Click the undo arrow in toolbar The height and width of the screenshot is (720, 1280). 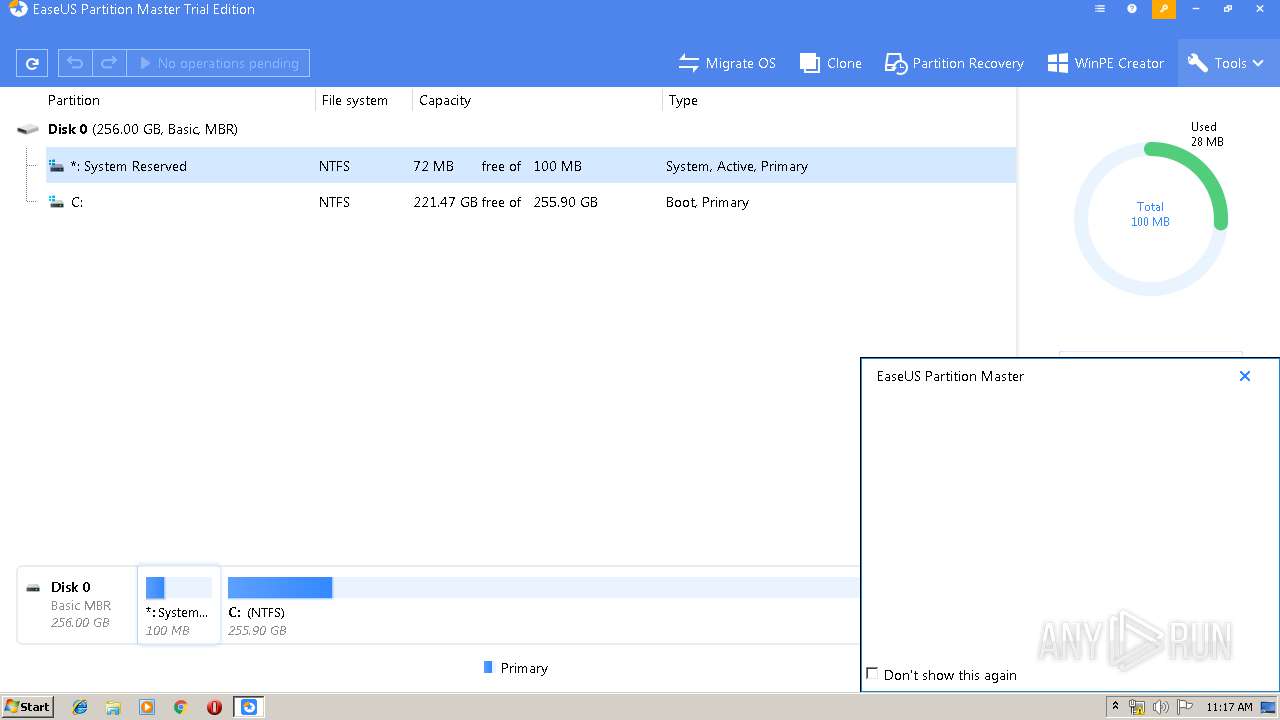point(75,63)
